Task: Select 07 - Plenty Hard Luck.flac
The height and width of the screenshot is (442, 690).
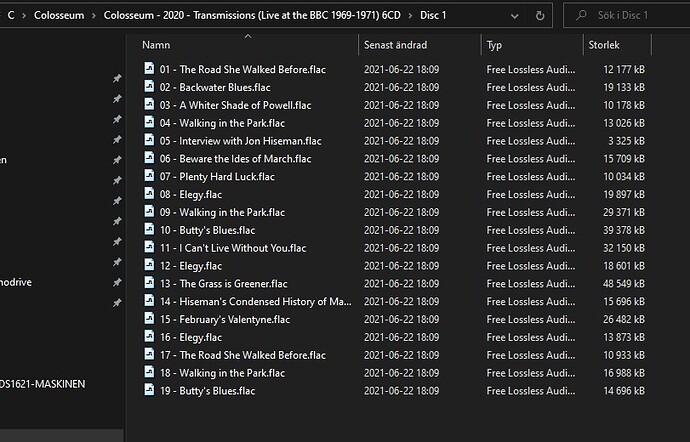Action: tap(217, 177)
